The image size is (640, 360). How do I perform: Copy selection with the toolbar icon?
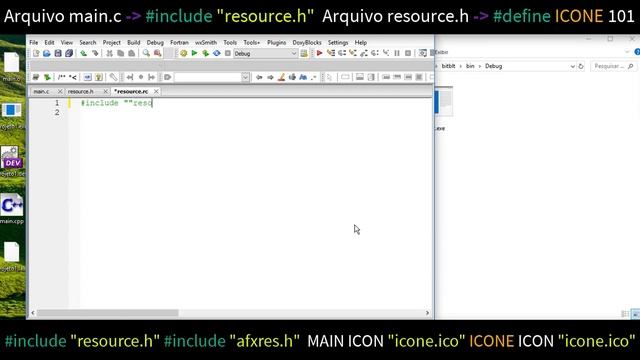[120, 53]
